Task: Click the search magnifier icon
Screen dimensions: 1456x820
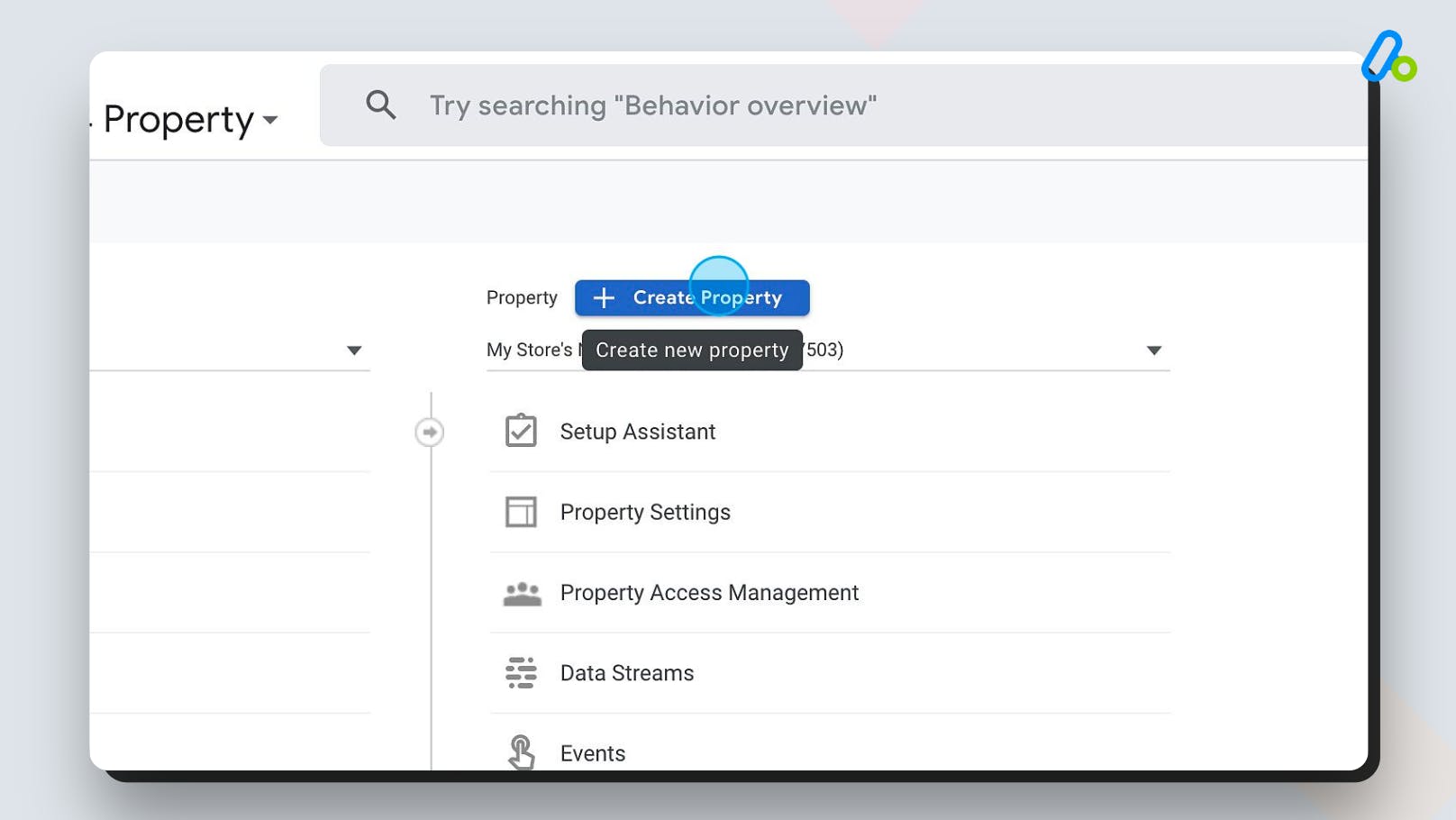Action: (x=381, y=105)
